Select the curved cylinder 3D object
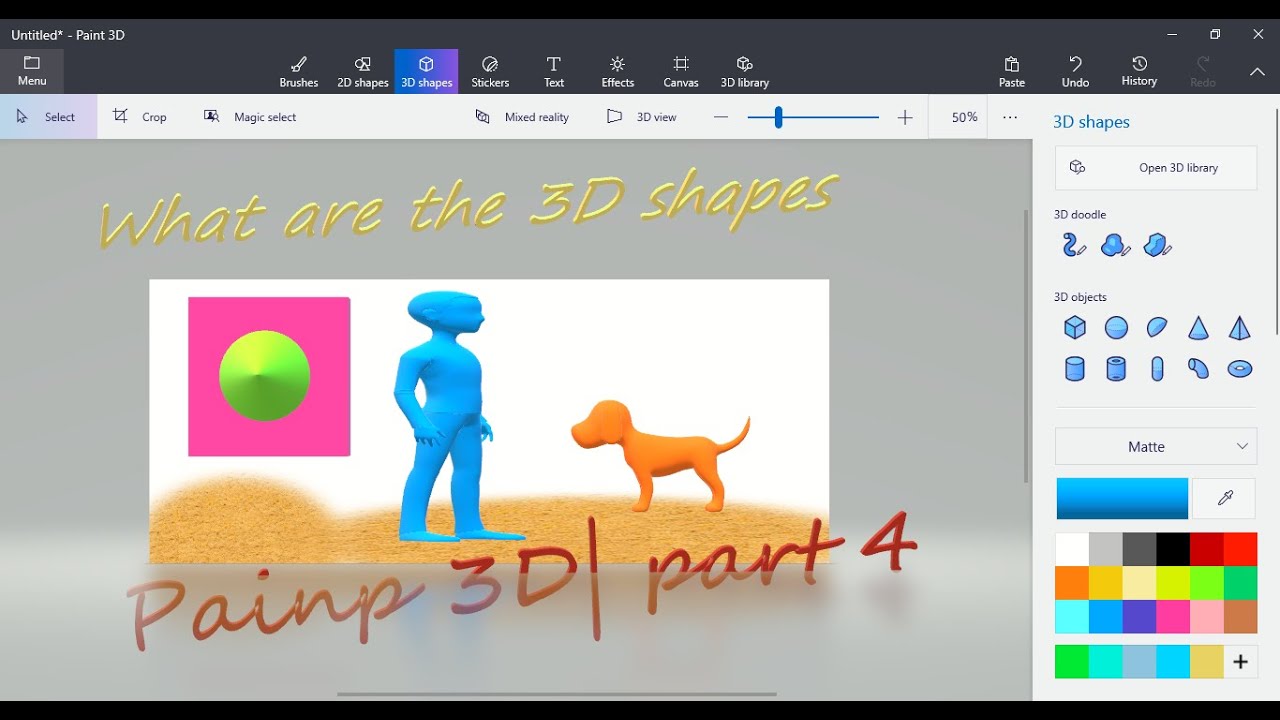 coord(1198,369)
